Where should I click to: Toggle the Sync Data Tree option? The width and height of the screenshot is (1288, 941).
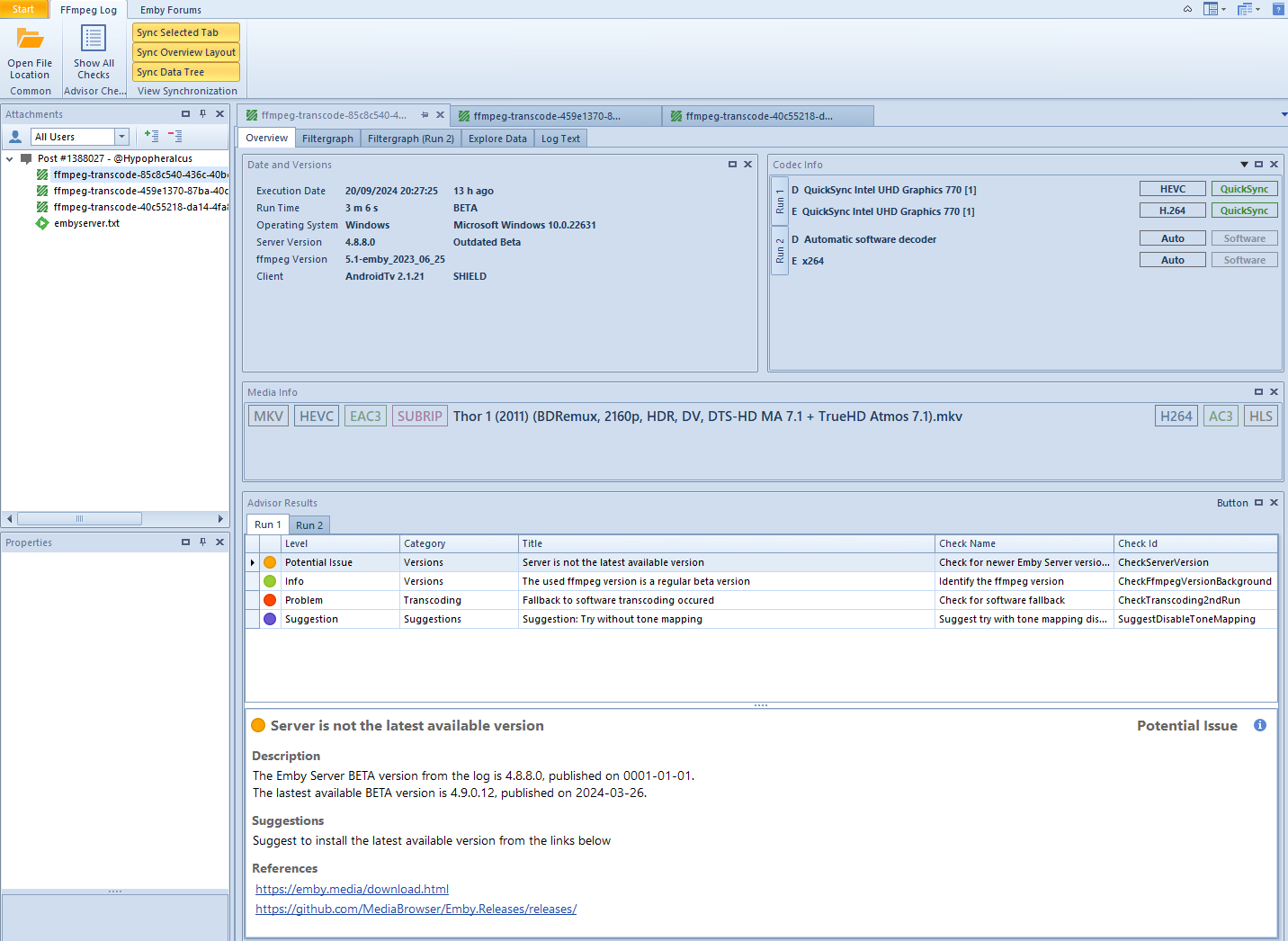[185, 72]
